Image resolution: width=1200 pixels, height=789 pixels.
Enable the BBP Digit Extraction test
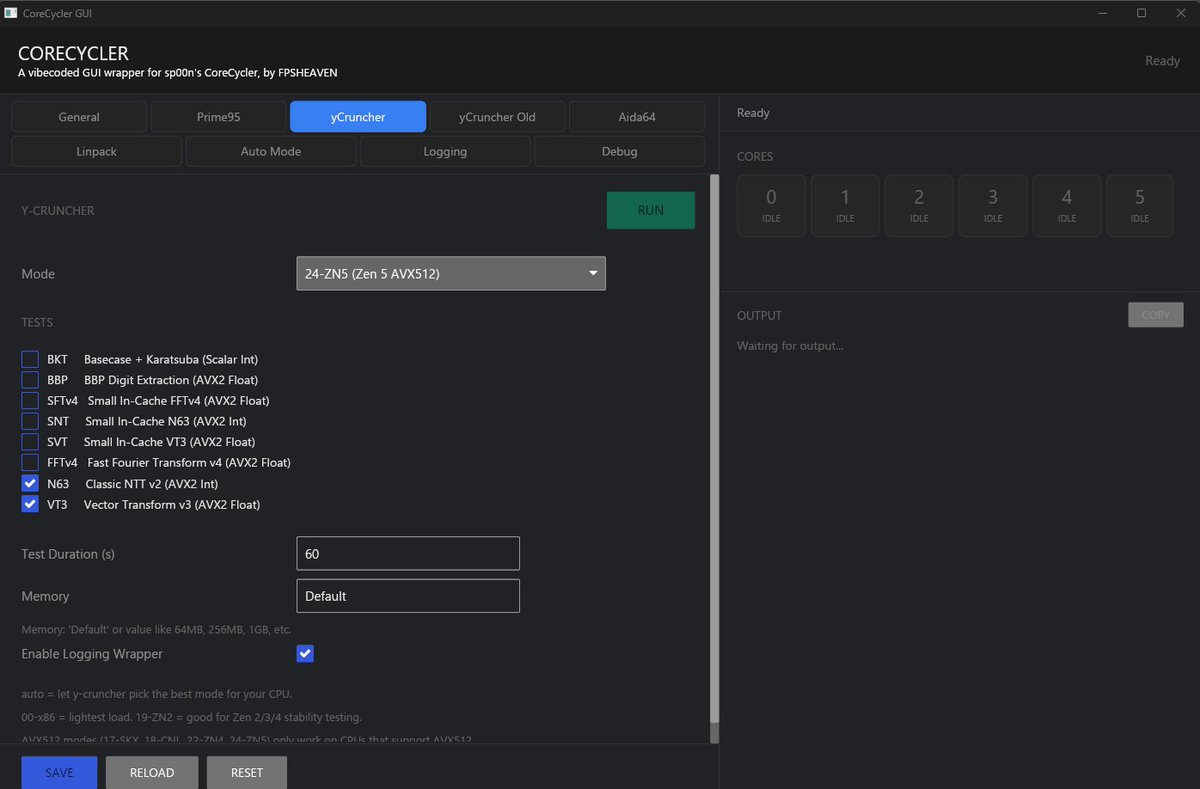pyautogui.click(x=30, y=380)
